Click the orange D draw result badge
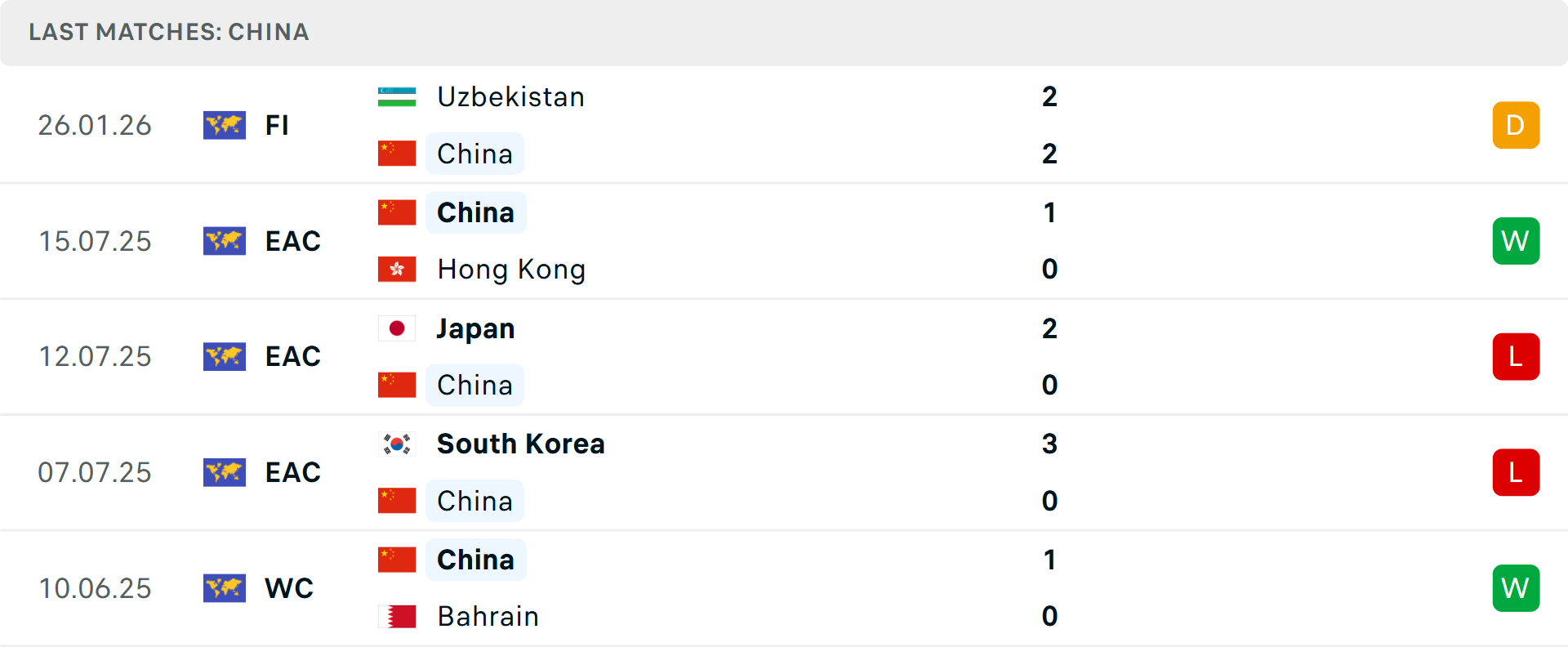Screen dimensions: 1568x647 coord(1515,125)
